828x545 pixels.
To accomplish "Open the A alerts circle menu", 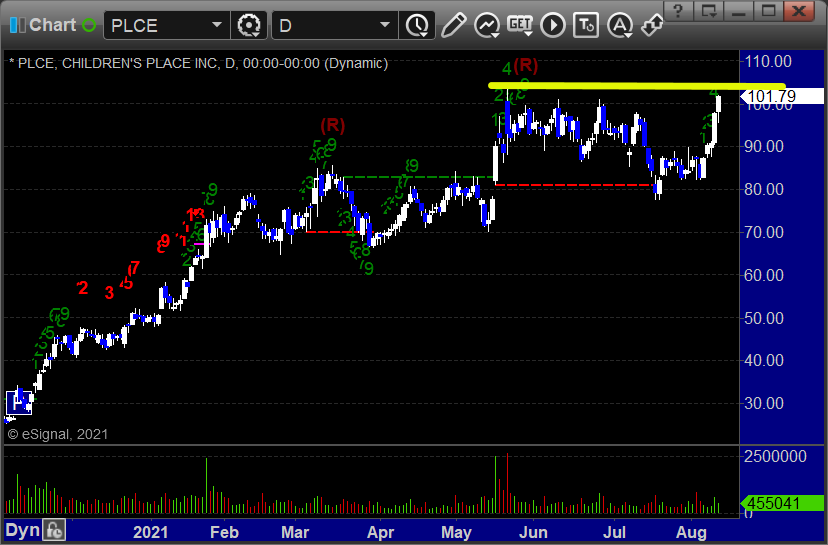I will pos(620,25).
